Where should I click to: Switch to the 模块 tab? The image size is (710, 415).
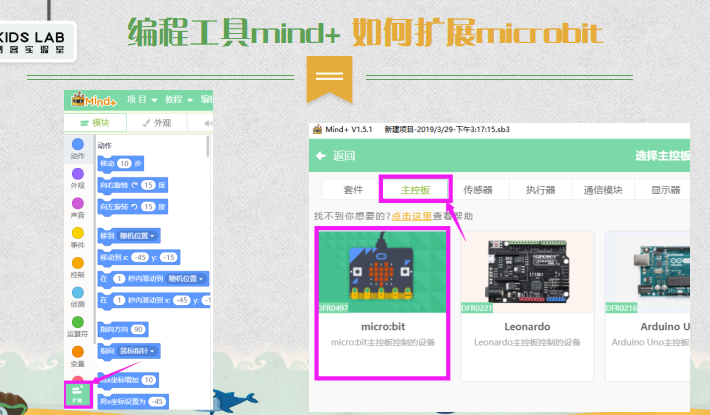click(x=95, y=123)
